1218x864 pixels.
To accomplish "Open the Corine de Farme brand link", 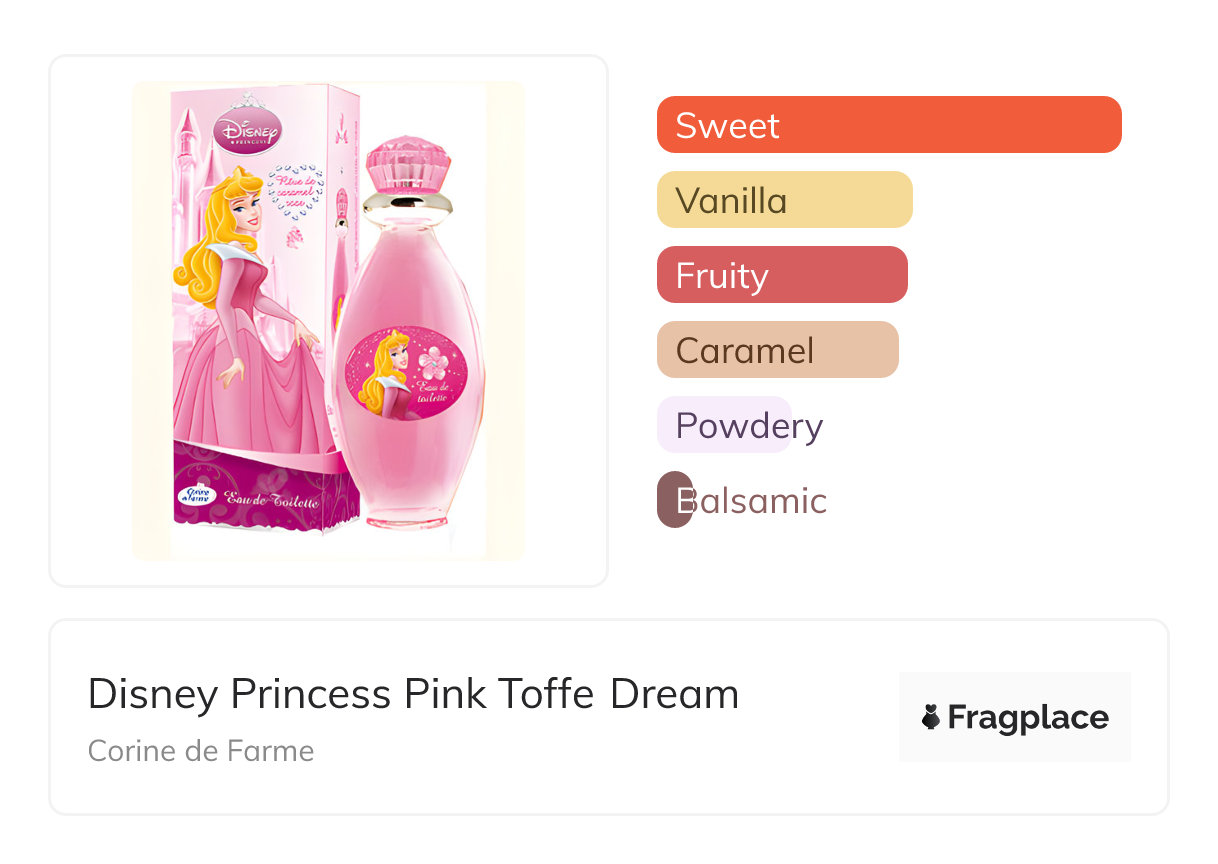I will [201, 750].
